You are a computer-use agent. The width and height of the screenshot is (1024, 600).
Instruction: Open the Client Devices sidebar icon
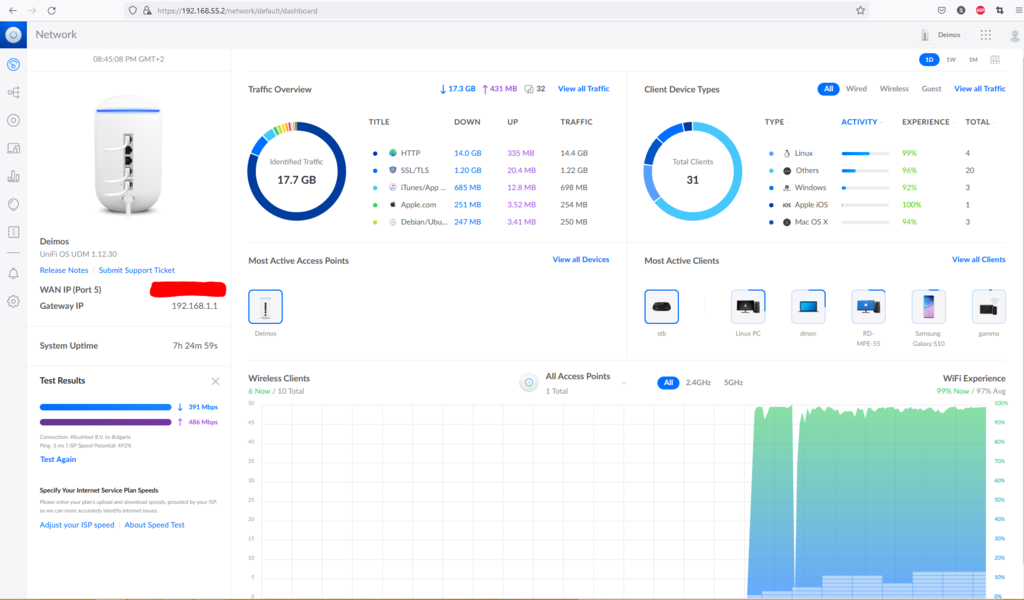(13, 148)
